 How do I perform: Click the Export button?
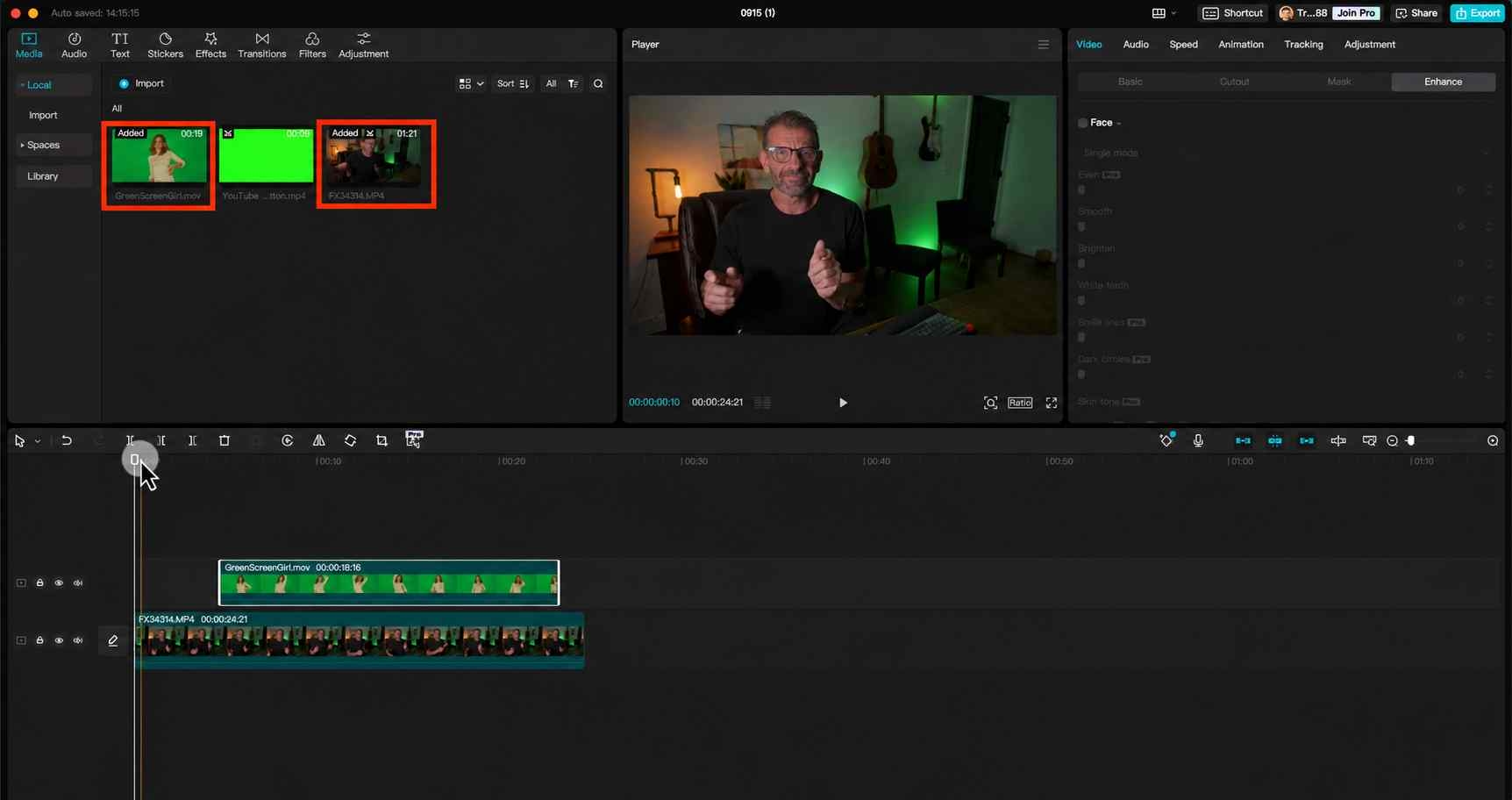click(x=1478, y=13)
